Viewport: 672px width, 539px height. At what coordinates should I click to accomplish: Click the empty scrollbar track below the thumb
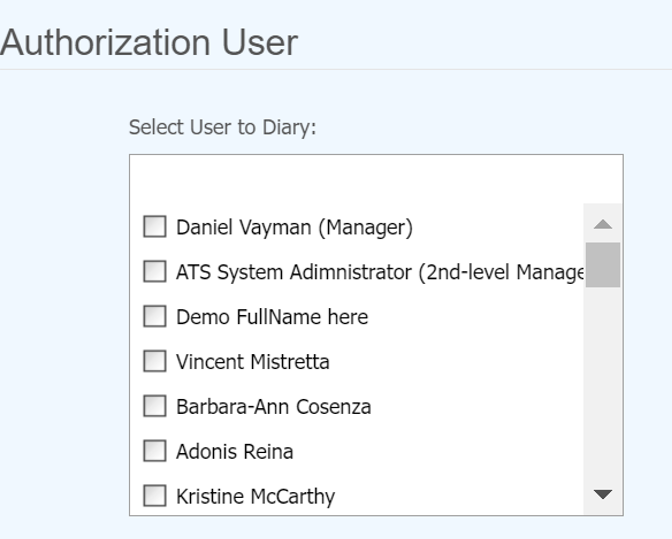[x=602, y=390]
